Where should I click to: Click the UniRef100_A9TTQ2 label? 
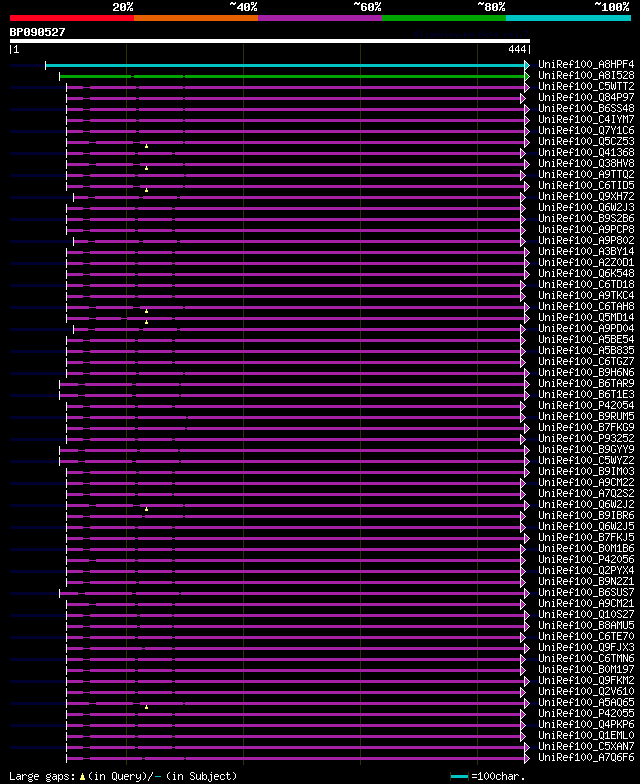[x=586, y=174]
